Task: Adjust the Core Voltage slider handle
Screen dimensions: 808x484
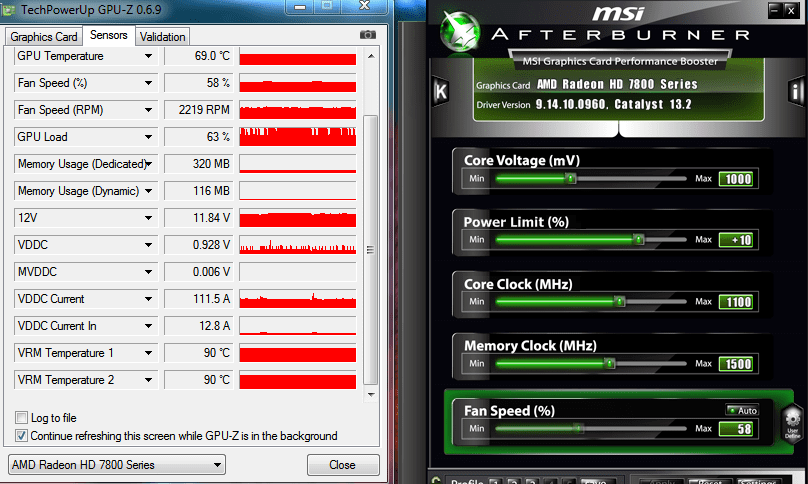Action: click(570, 178)
